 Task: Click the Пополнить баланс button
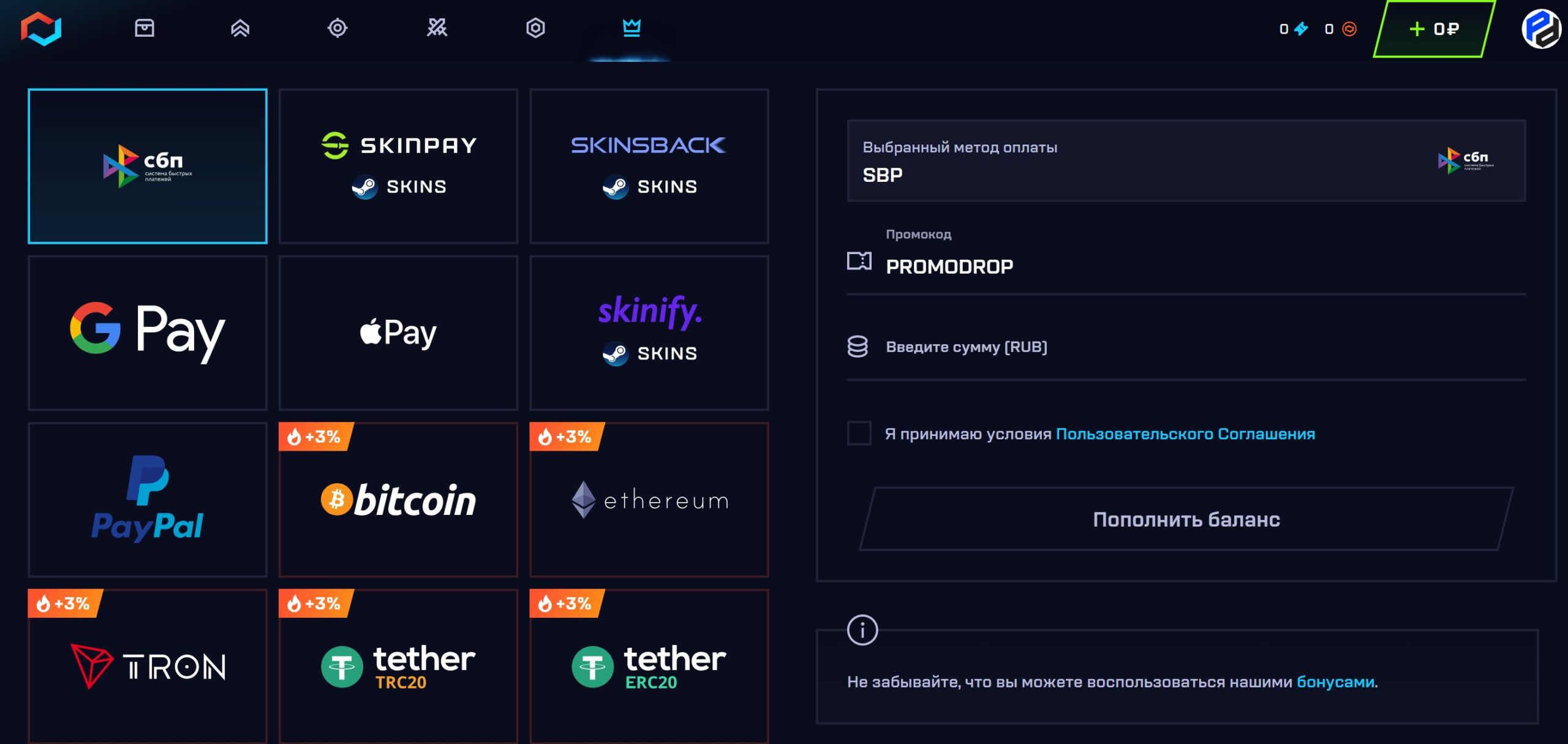click(x=1186, y=519)
